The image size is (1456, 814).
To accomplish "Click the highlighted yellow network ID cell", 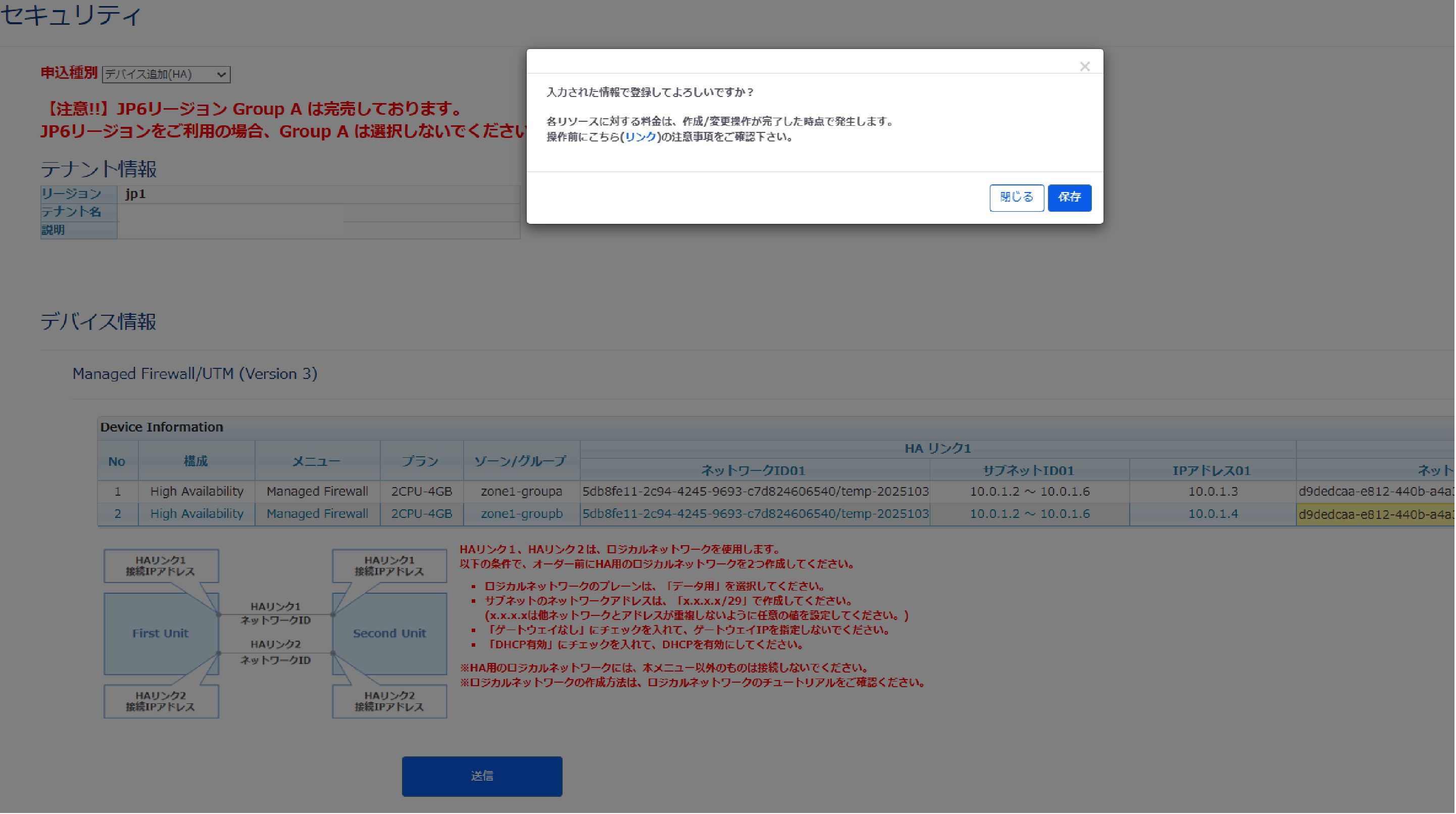I will [x=1375, y=514].
